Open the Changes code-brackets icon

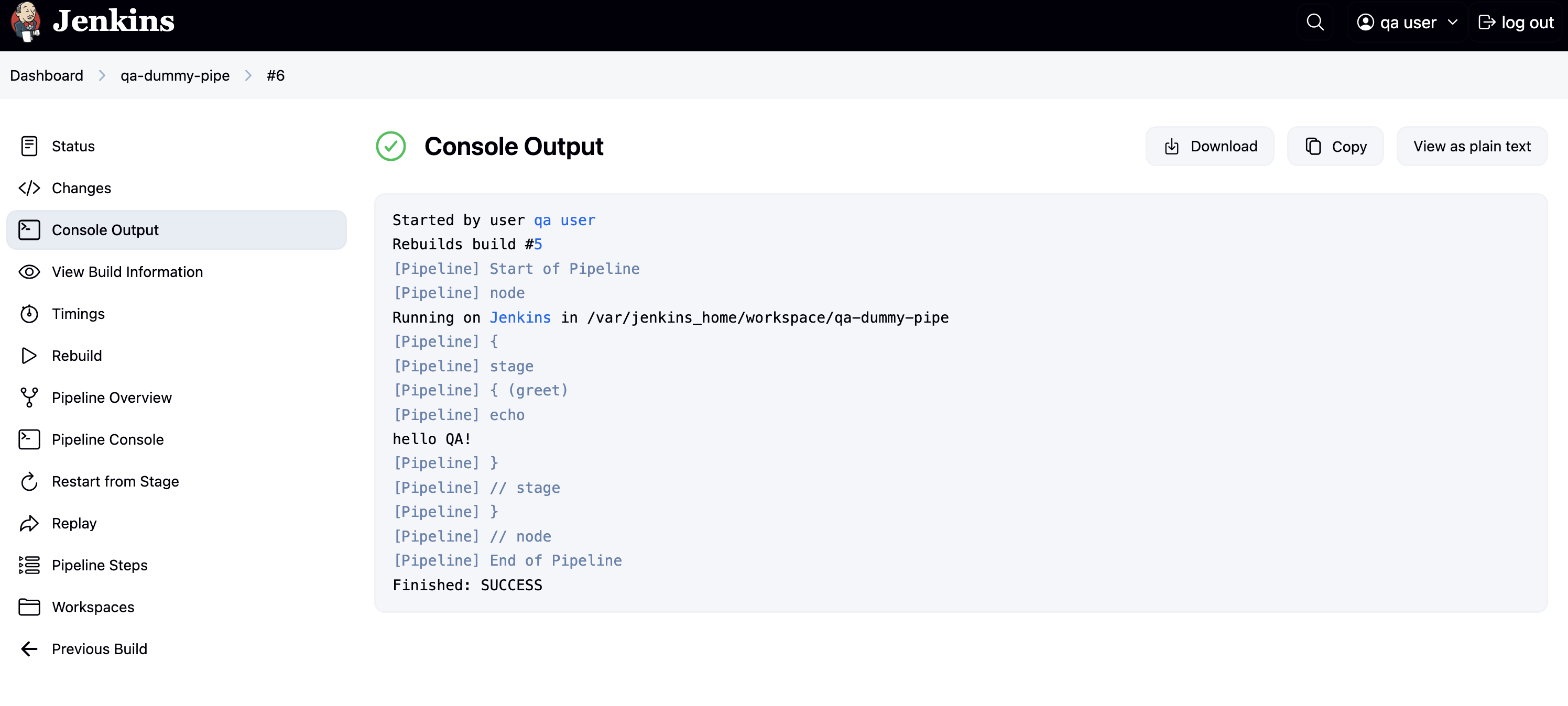[x=29, y=188]
